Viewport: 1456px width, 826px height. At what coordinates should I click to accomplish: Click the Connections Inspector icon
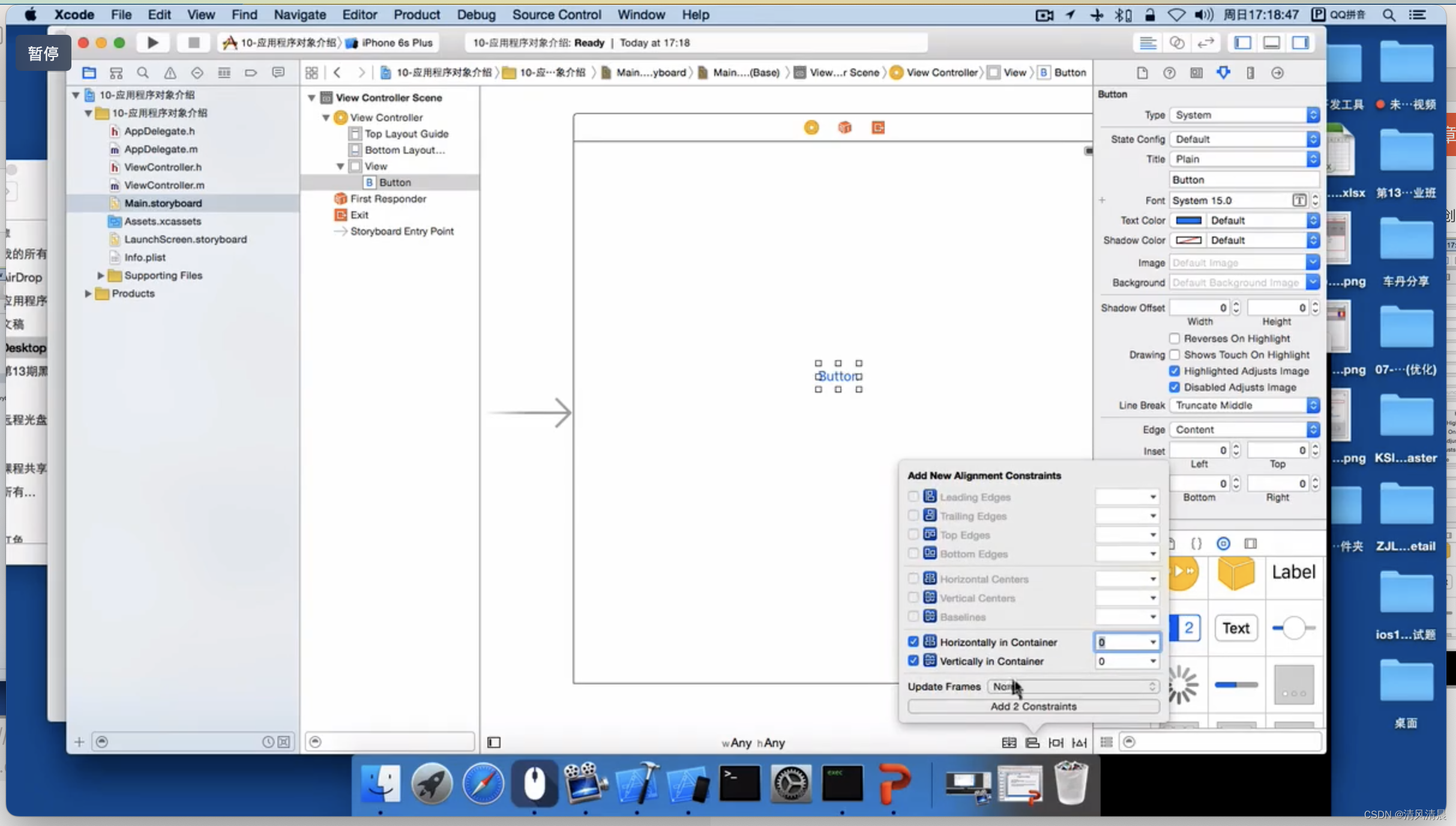click(1278, 72)
